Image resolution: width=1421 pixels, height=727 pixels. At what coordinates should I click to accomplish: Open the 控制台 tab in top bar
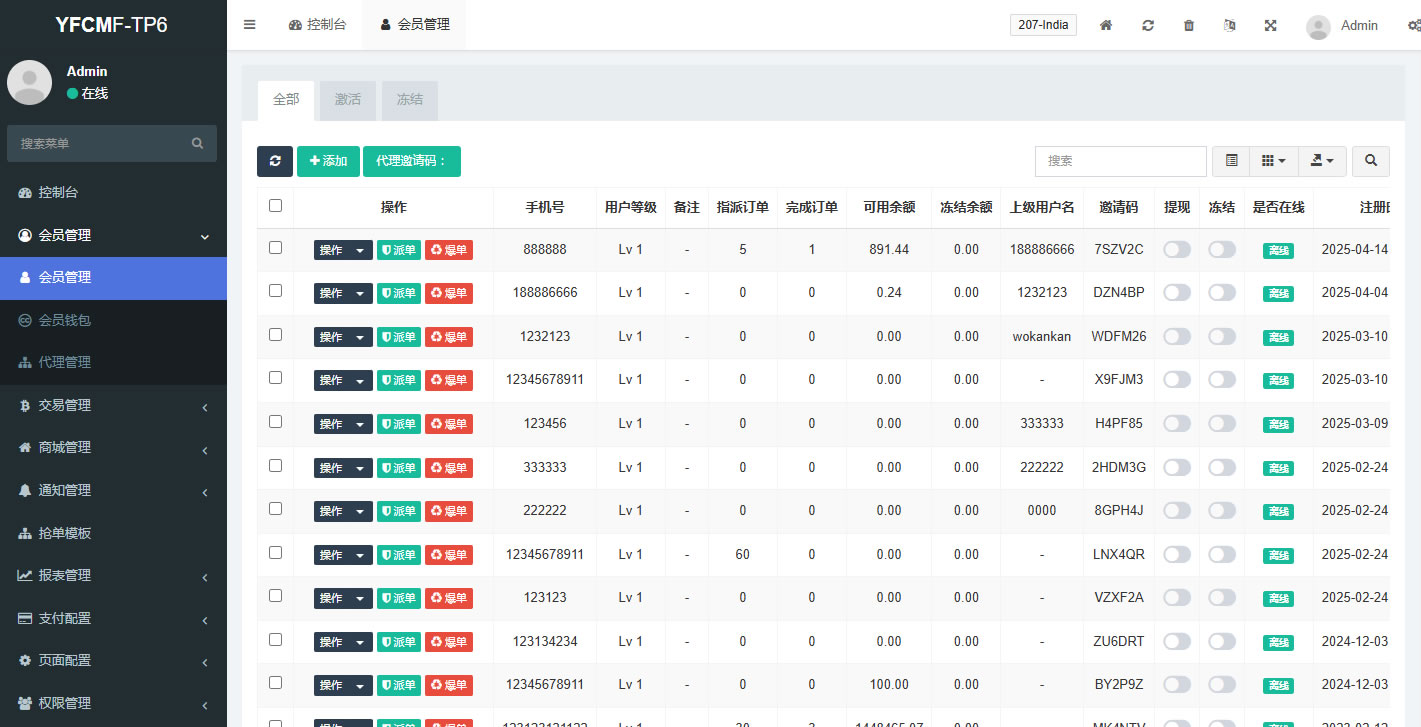coord(317,25)
